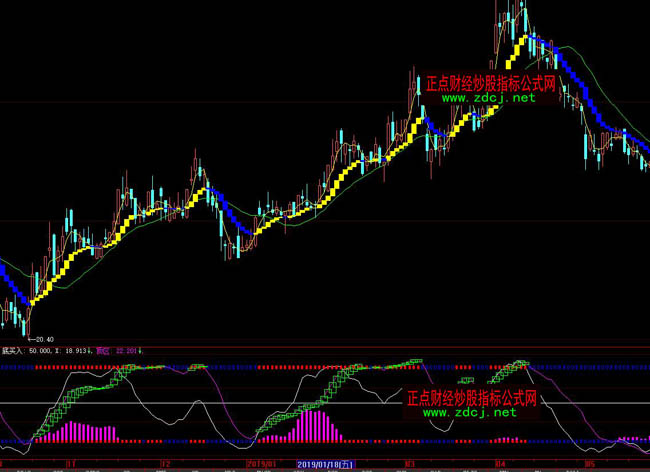650x472 pixels.
Task: Click the 抵买入 50.000 indicator label
Action: pos(26,351)
